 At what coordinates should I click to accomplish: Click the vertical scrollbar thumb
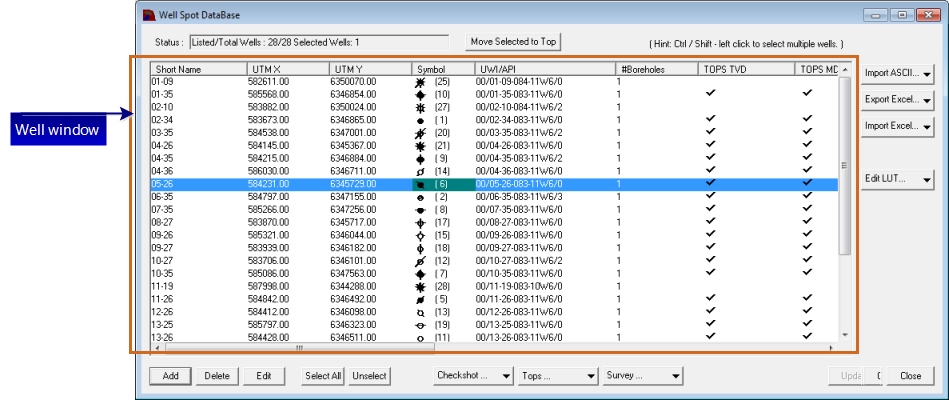[846, 165]
